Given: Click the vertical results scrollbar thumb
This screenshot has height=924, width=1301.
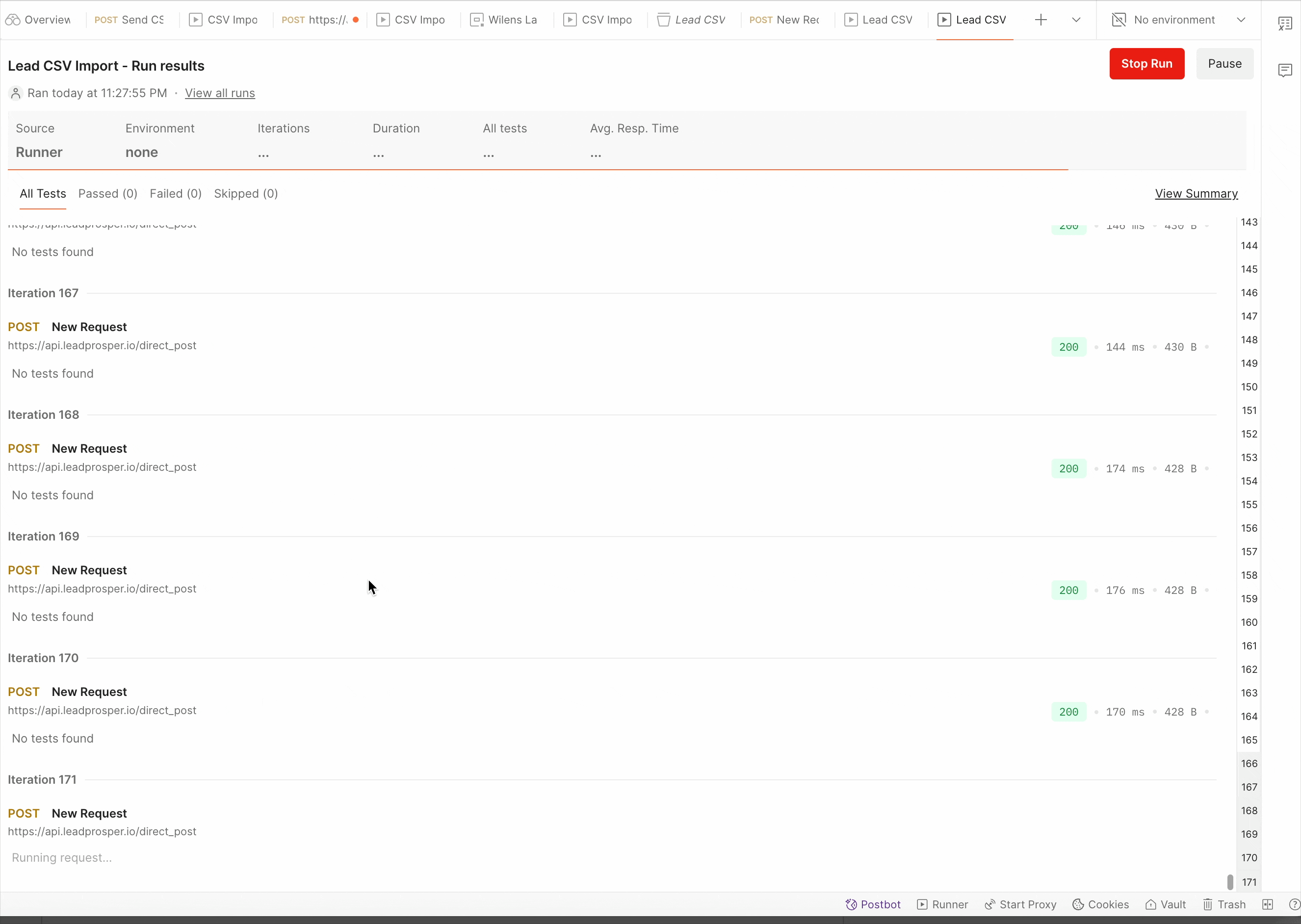Looking at the screenshot, I should point(1230,882).
